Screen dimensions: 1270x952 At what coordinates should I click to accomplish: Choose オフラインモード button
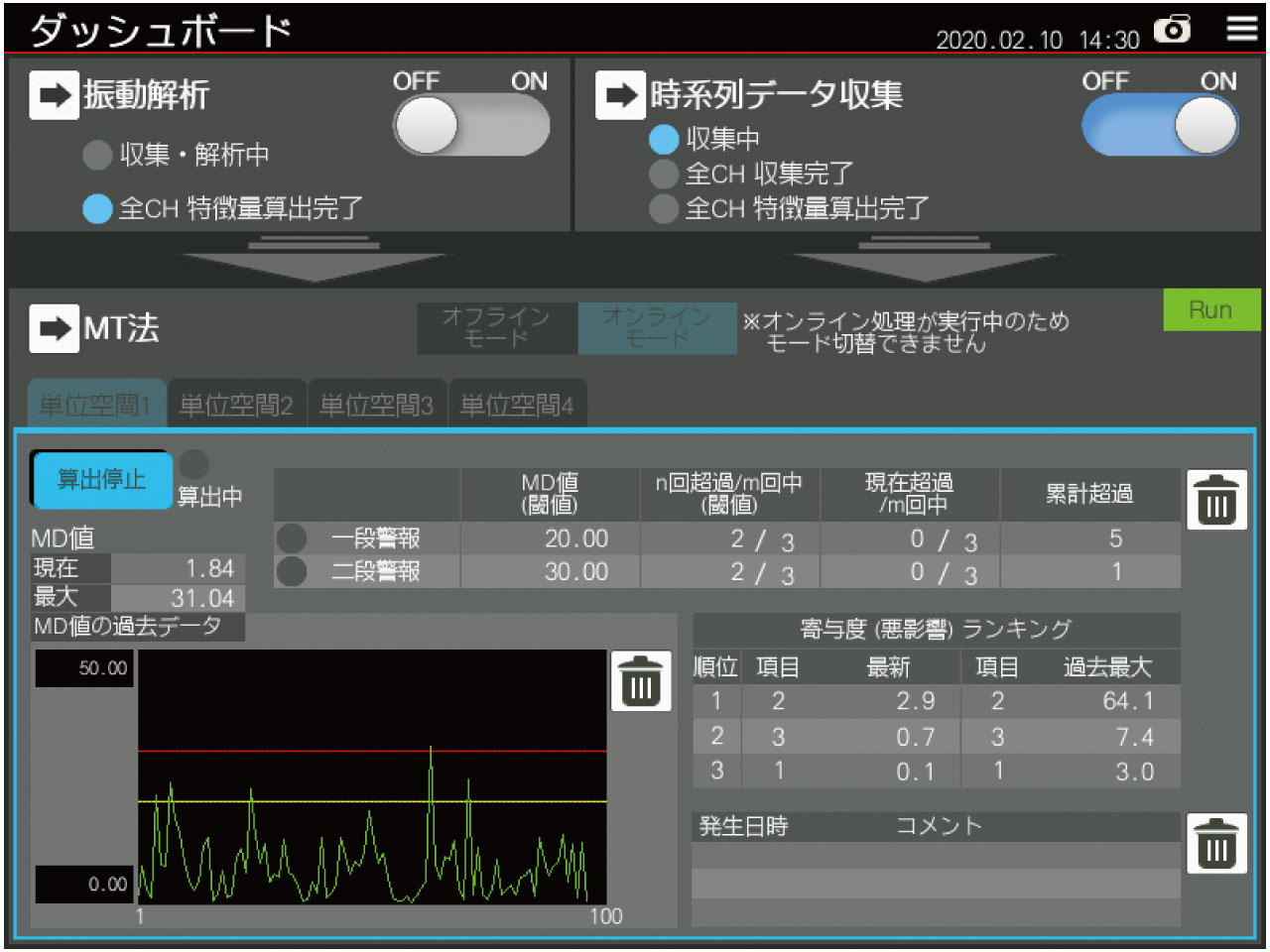click(x=497, y=328)
